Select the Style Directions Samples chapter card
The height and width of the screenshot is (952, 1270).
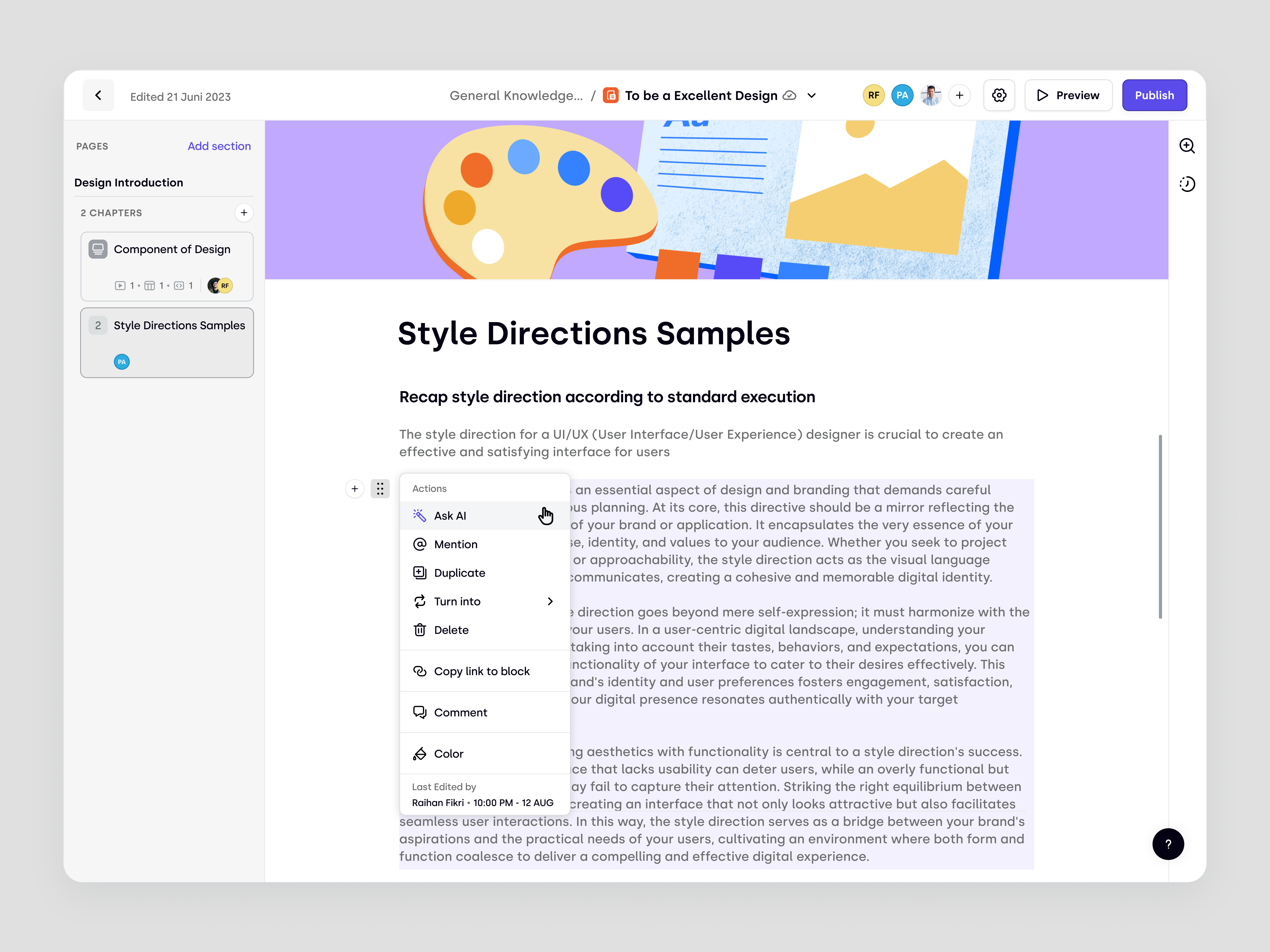[x=167, y=342]
